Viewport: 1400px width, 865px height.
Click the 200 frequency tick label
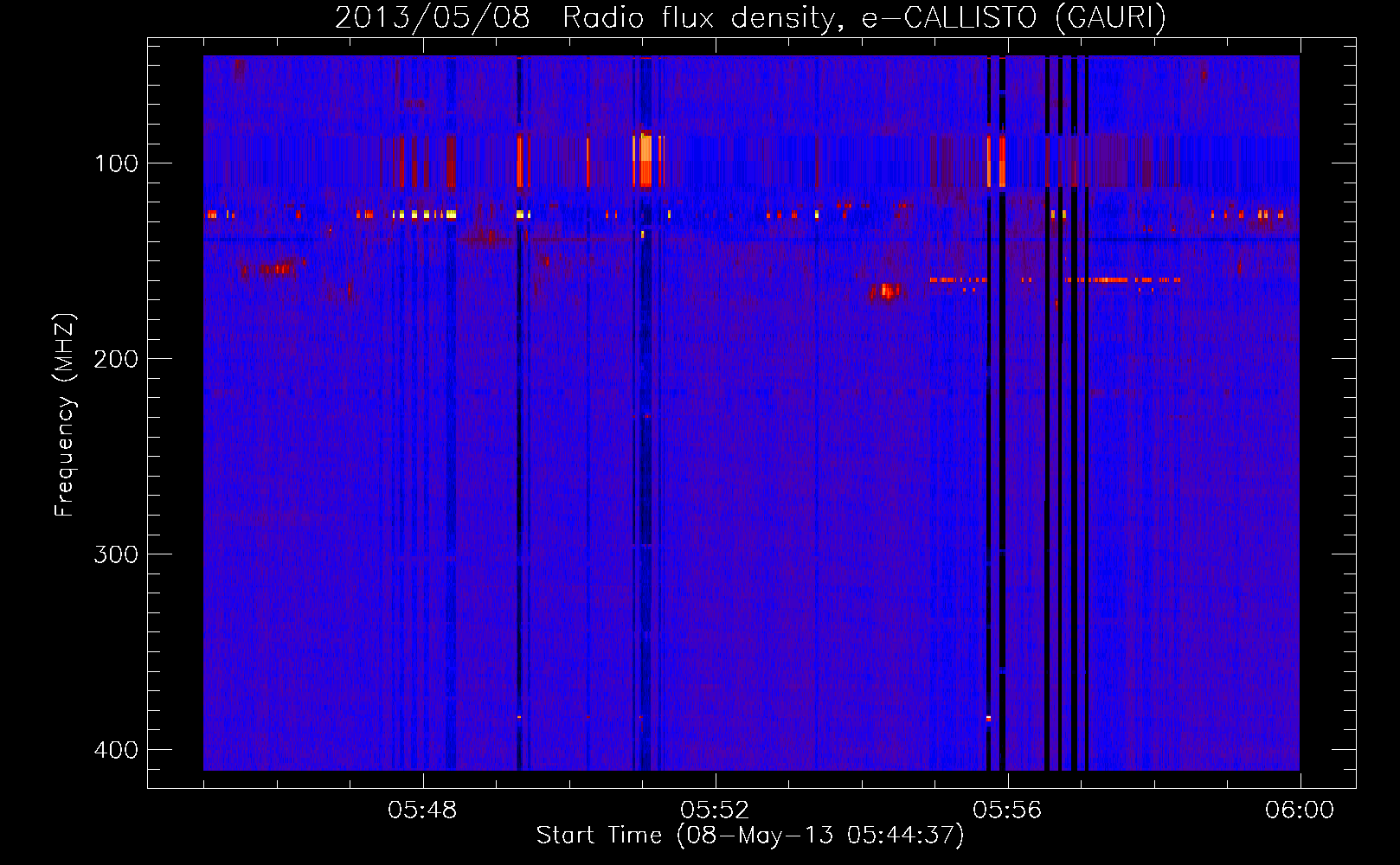[x=116, y=359]
